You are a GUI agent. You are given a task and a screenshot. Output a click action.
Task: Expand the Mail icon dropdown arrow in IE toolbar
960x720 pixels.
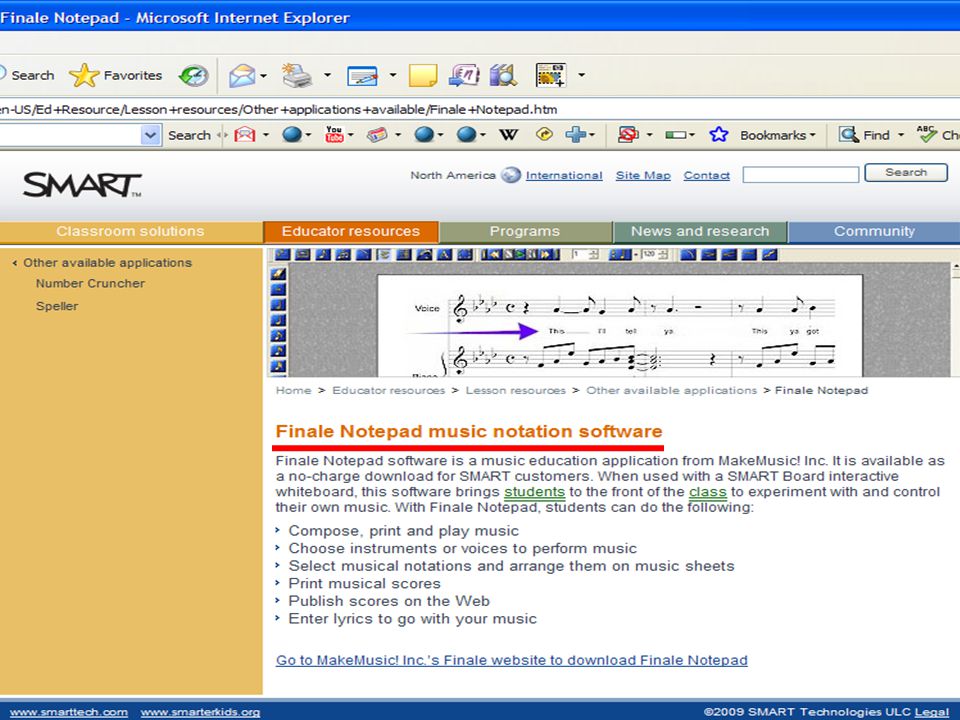click(264, 76)
